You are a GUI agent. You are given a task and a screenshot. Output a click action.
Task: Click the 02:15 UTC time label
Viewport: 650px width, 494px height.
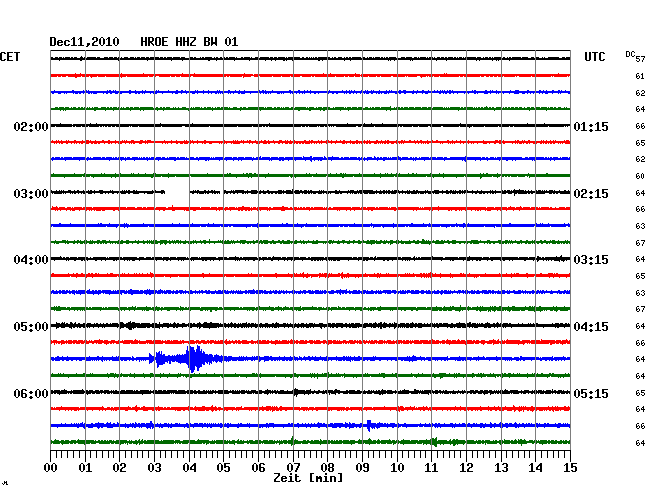click(x=591, y=194)
